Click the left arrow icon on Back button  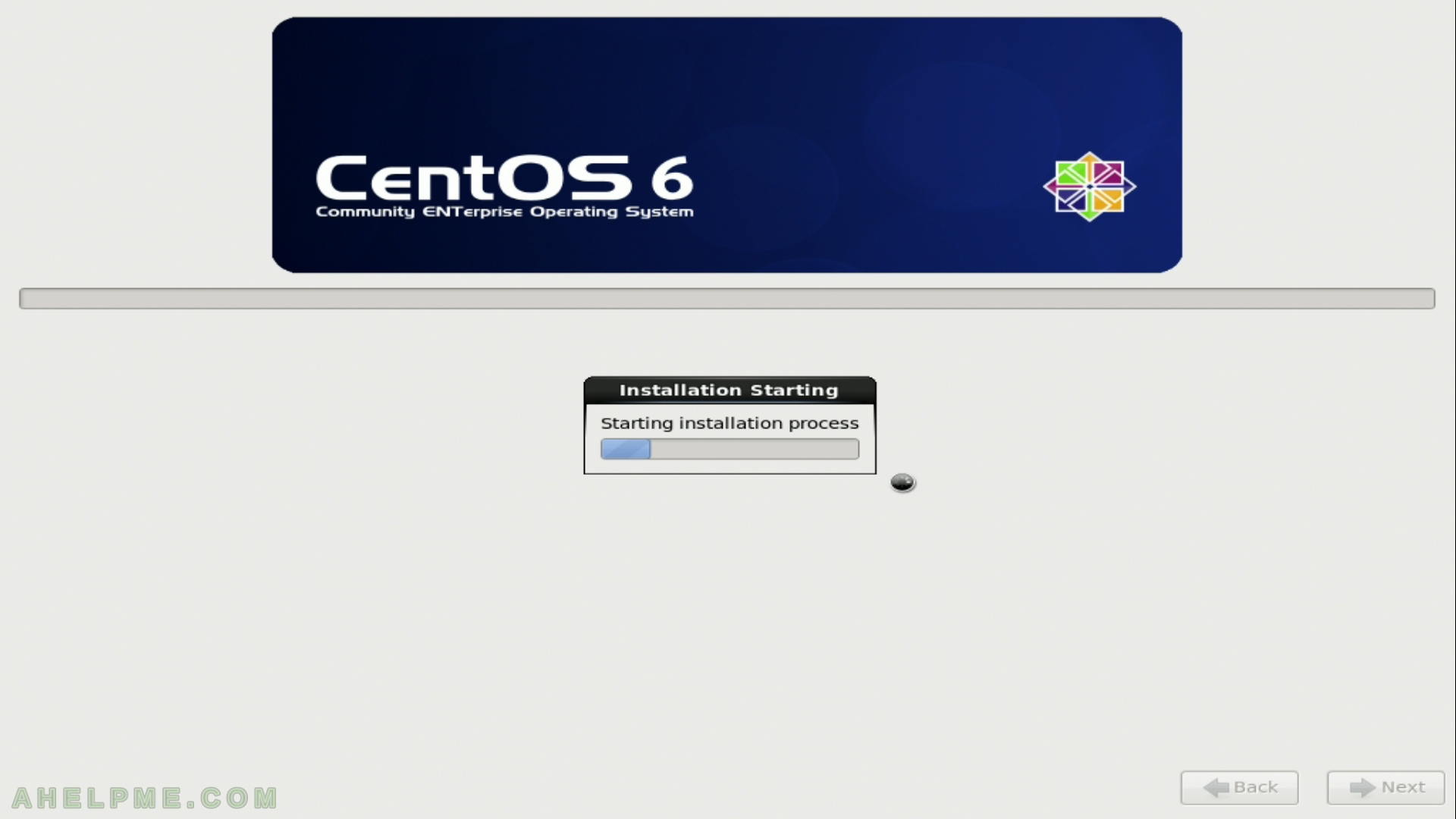coord(1216,788)
